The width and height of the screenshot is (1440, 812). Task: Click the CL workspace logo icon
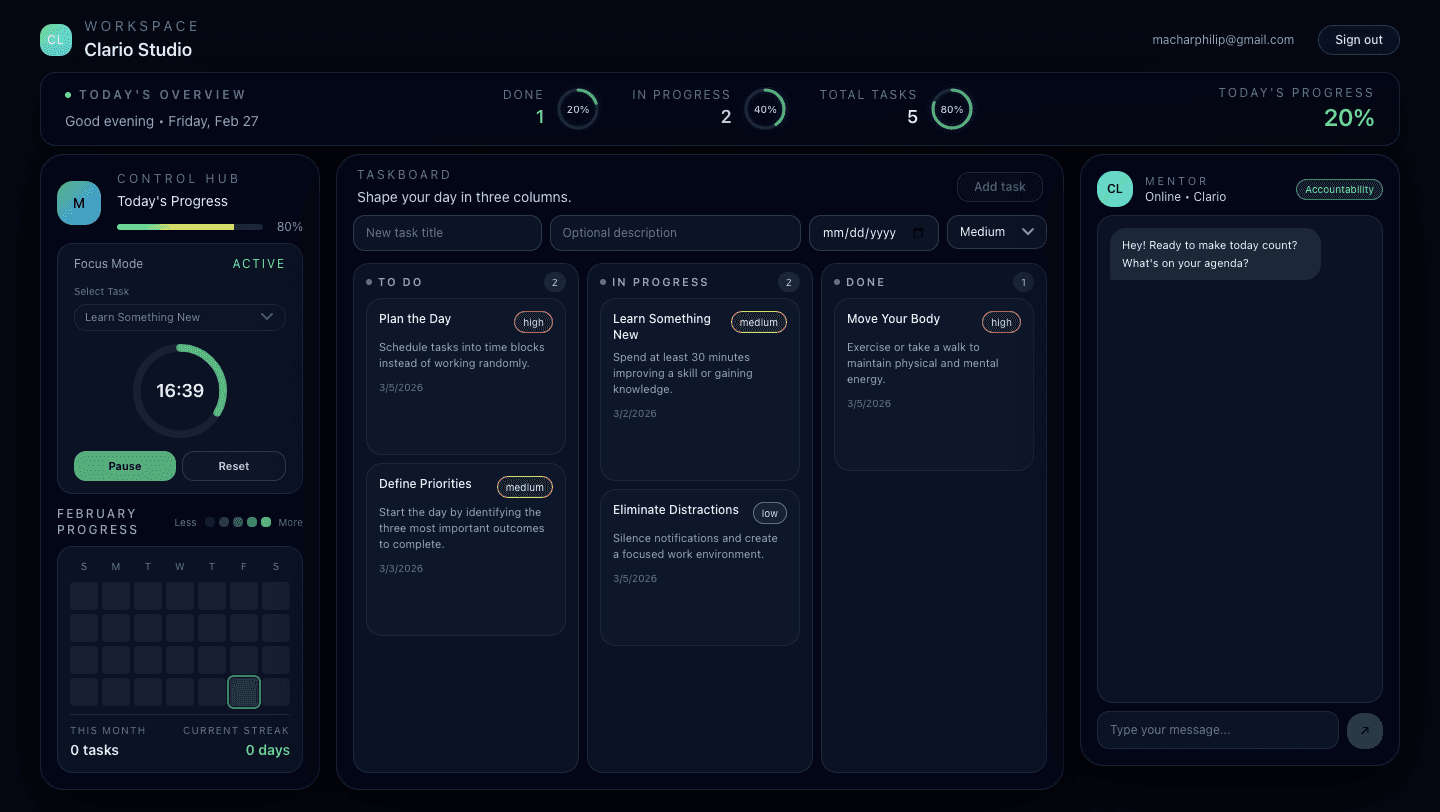[x=56, y=40]
